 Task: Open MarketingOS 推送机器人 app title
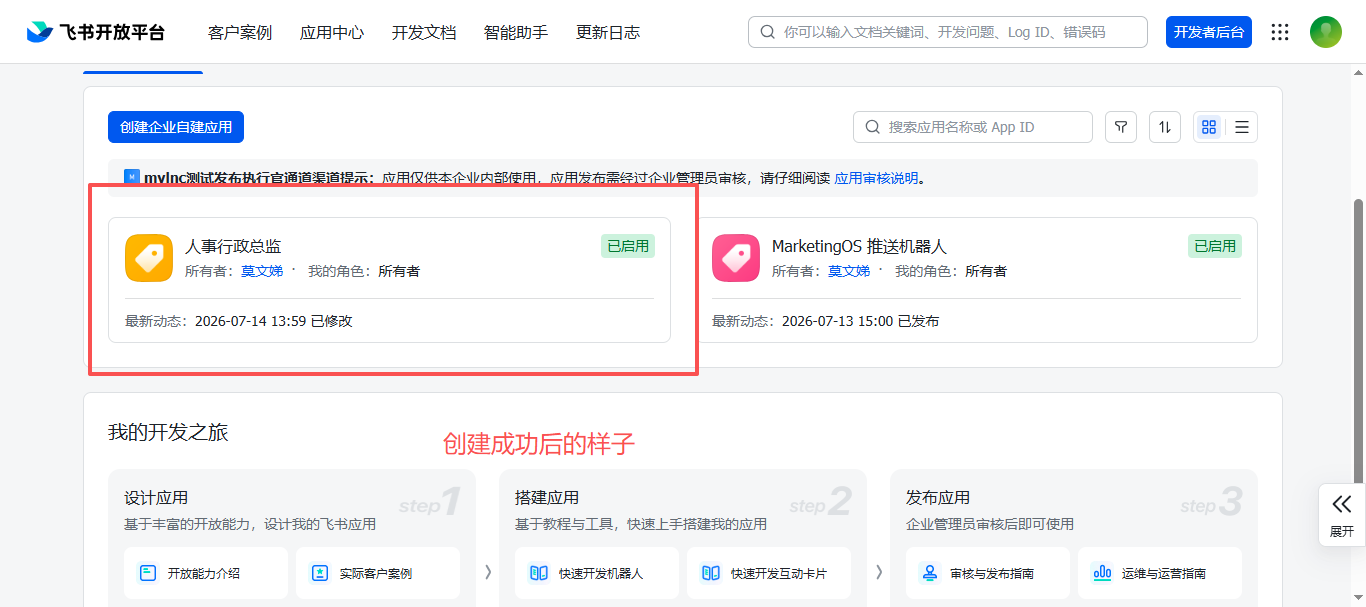(x=859, y=246)
